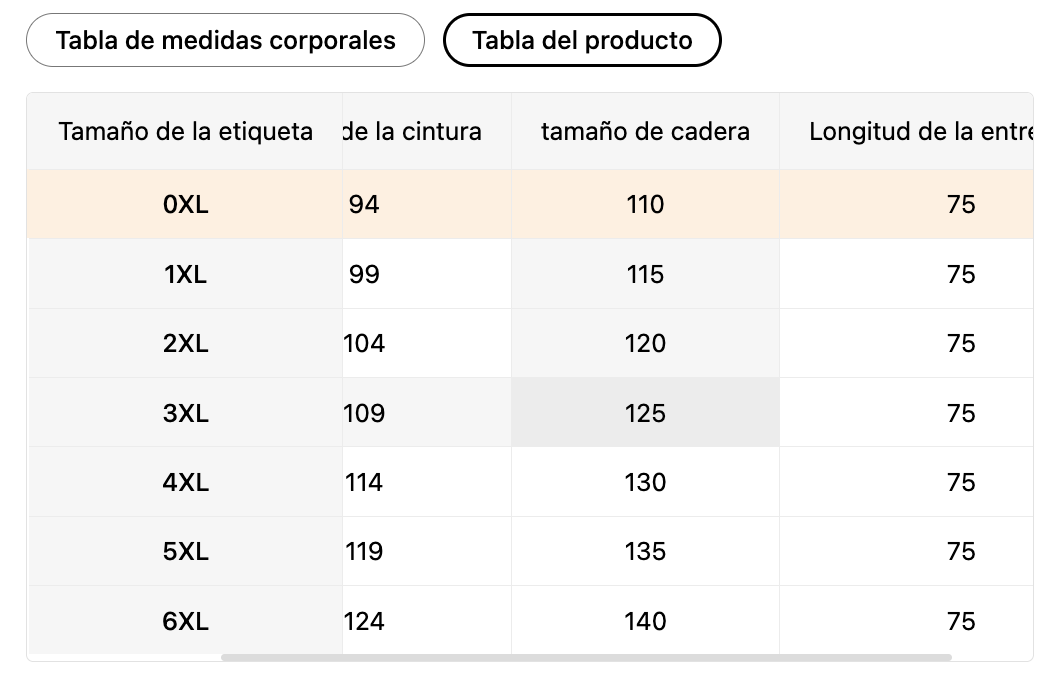Click hip value 140 in 6XL row
The image size is (1058, 678).
pyautogui.click(x=645, y=622)
